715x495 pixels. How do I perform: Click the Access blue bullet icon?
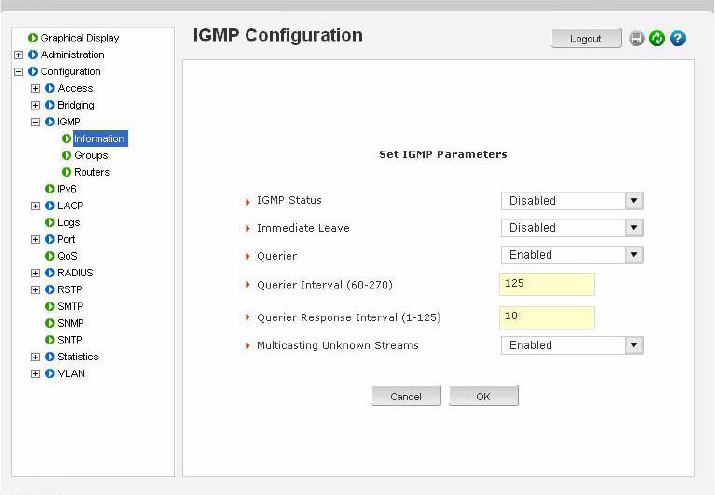50,88
